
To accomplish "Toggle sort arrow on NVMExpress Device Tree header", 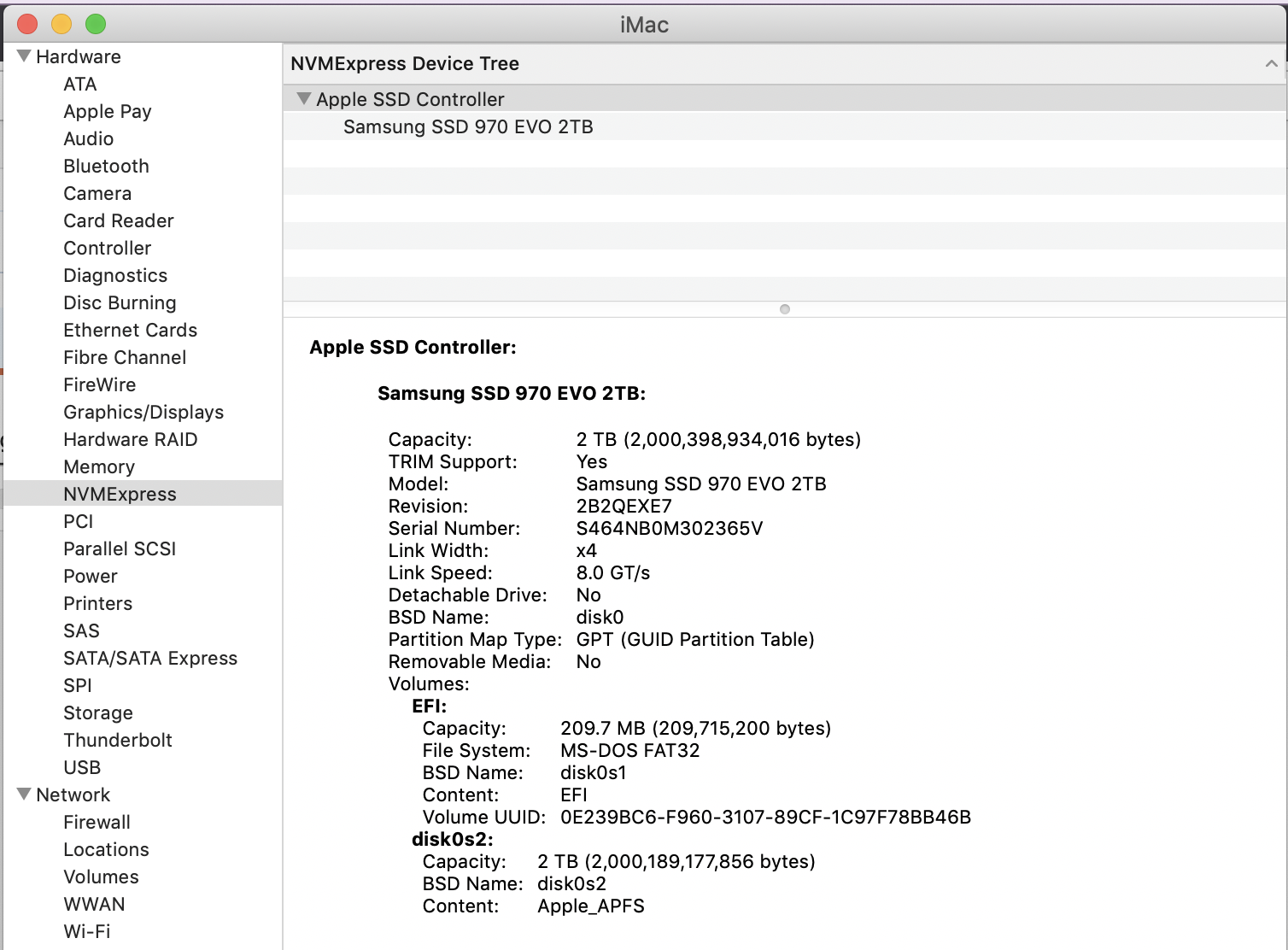I will click(x=1271, y=64).
